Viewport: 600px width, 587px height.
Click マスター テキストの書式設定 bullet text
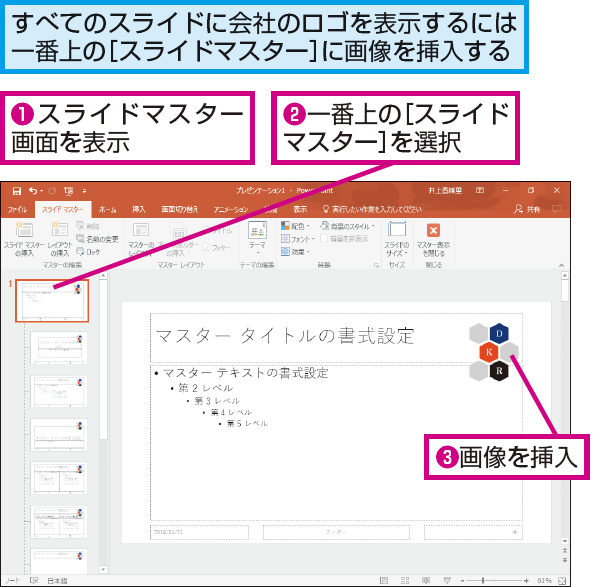(245, 373)
